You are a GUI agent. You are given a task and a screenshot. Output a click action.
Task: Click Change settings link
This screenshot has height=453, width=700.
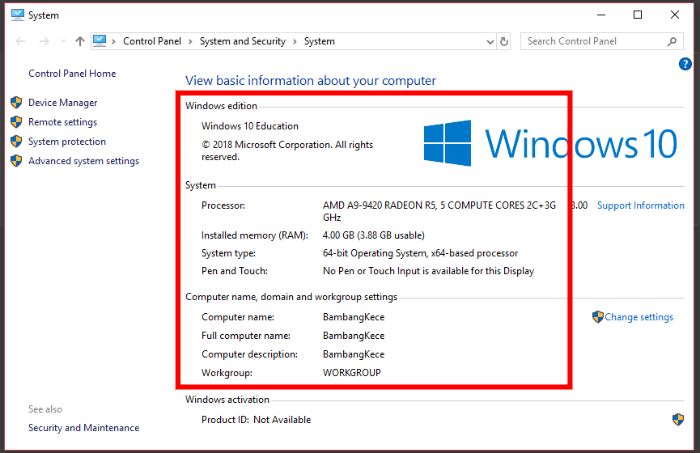(639, 317)
